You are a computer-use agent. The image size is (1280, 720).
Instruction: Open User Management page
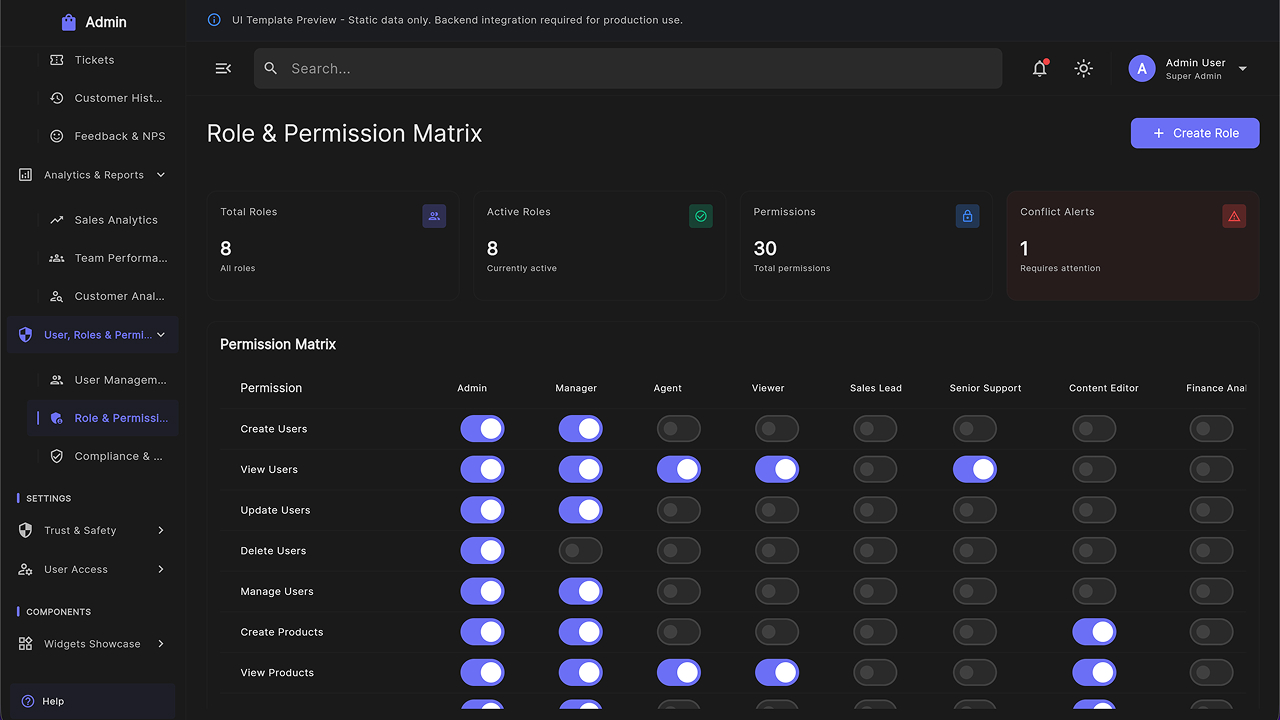click(104, 380)
